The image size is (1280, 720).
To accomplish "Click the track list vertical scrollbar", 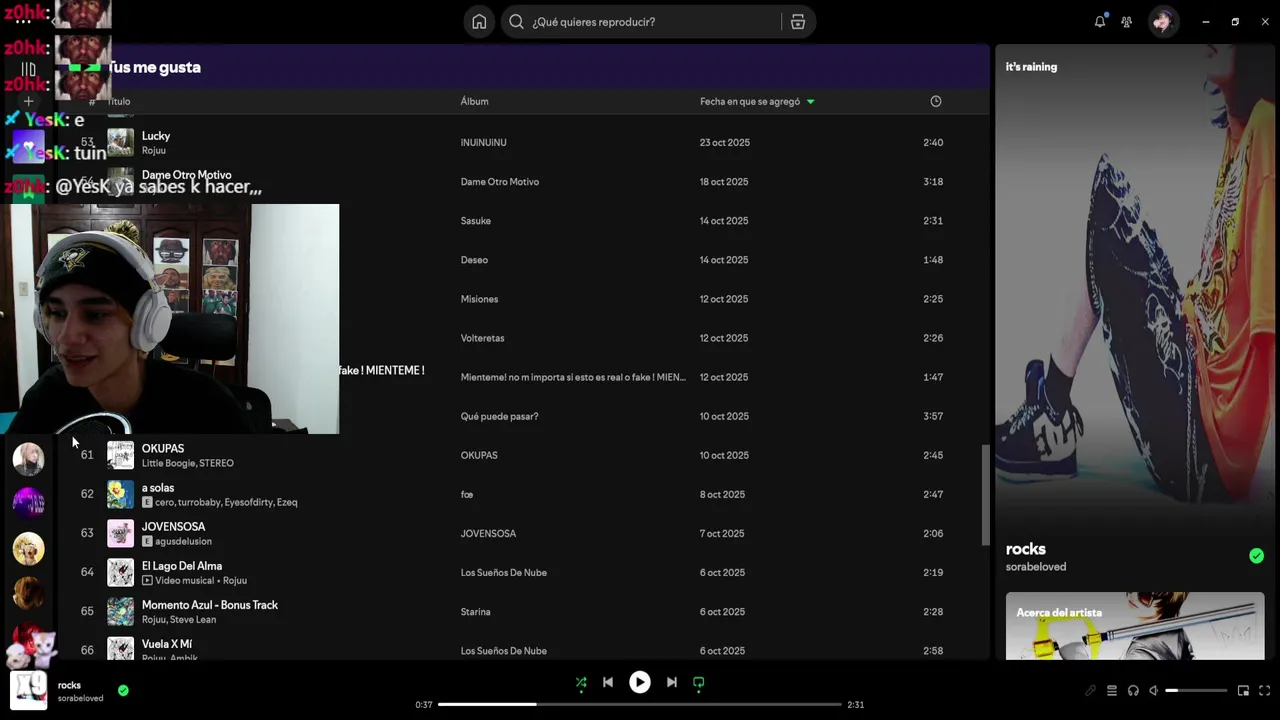I will pos(985,495).
